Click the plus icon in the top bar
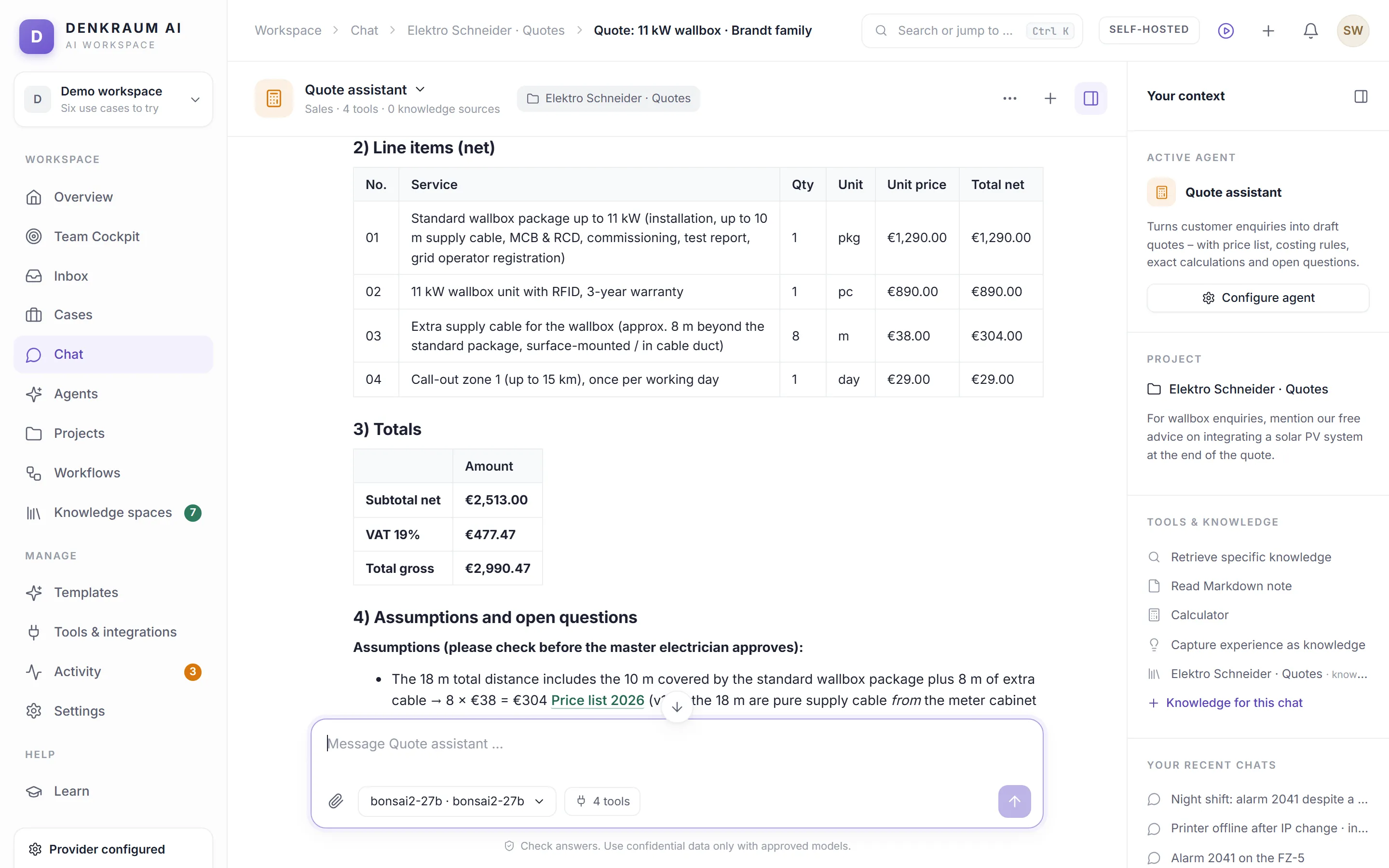The height and width of the screenshot is (868, 1389). coord(1268,30)
